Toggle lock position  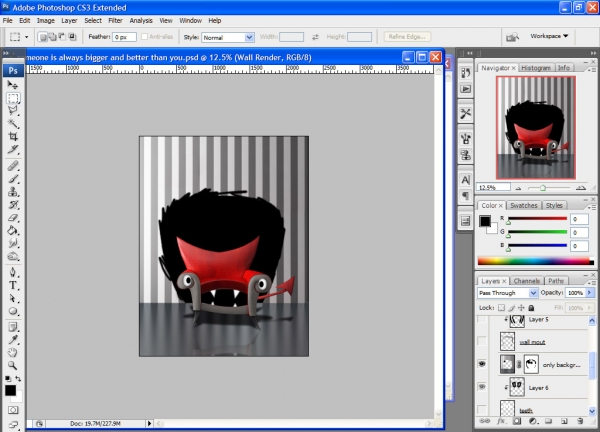pos(521,308)
